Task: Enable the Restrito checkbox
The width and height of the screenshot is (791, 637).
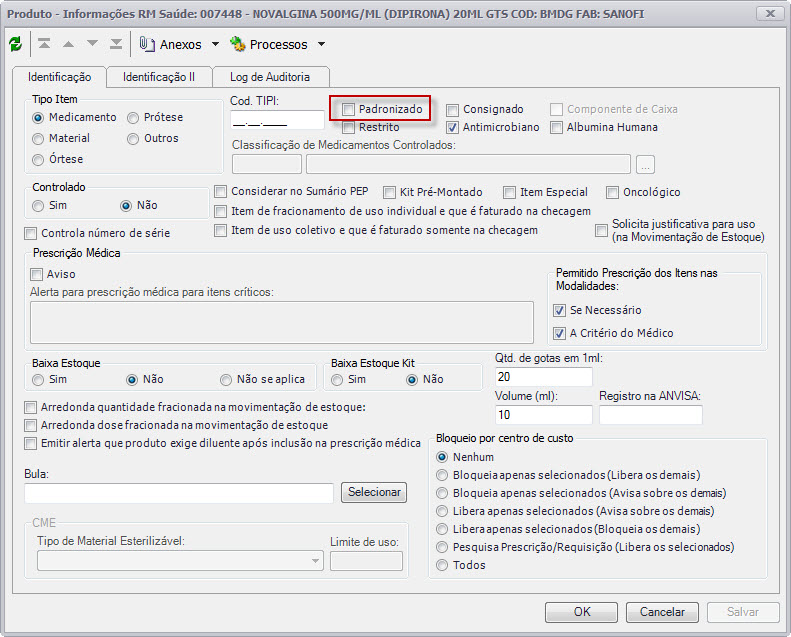Action: [x=348, y=127]
